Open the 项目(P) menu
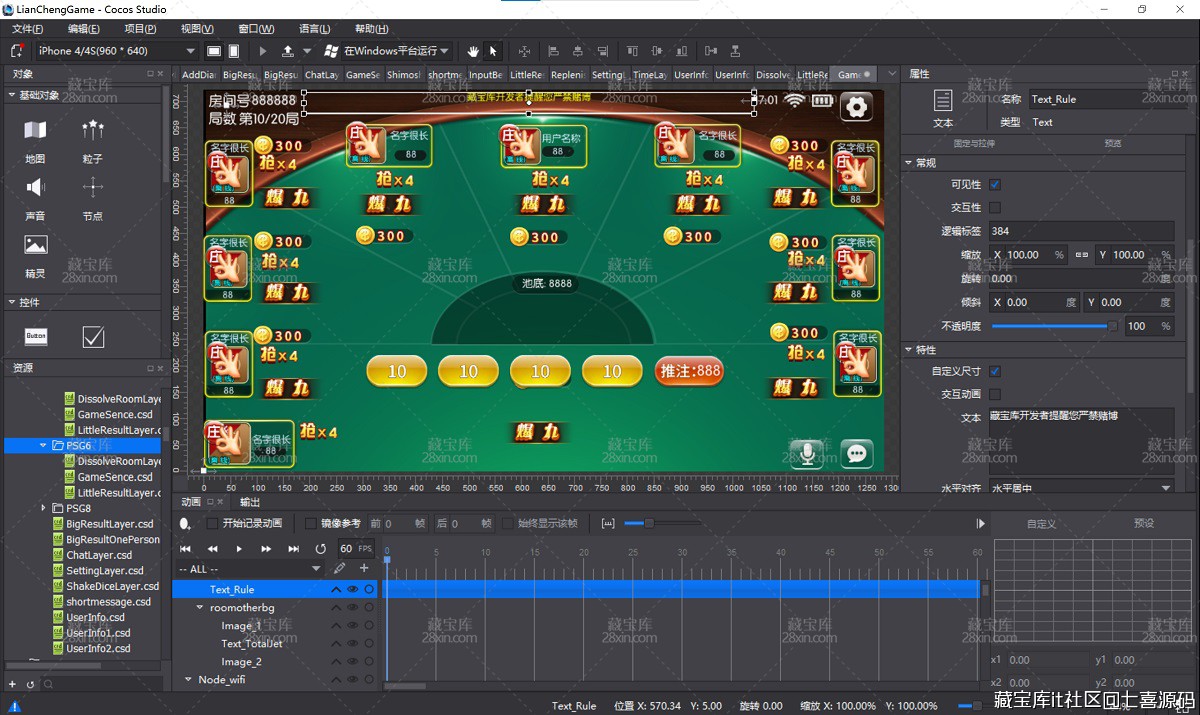The height and width of the screenshot is (715, 1200). click(x=140, y=29)
